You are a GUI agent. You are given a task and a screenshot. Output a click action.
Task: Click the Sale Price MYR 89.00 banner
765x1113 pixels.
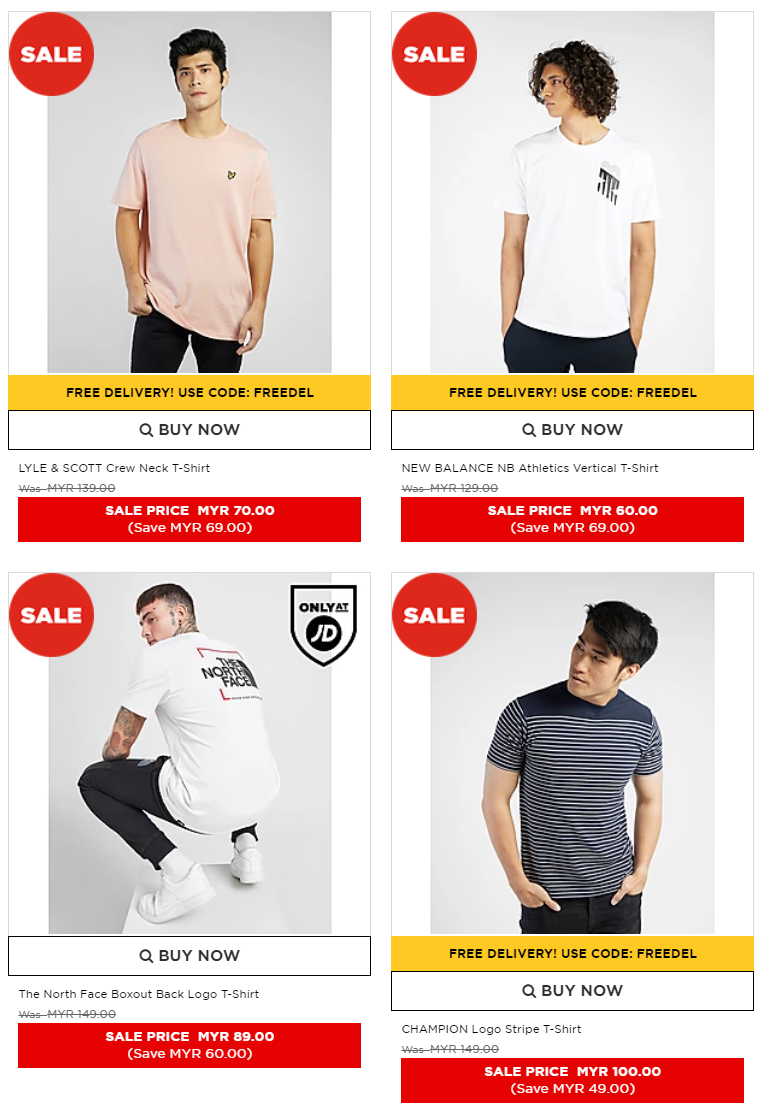click(x=189, y=1045)
